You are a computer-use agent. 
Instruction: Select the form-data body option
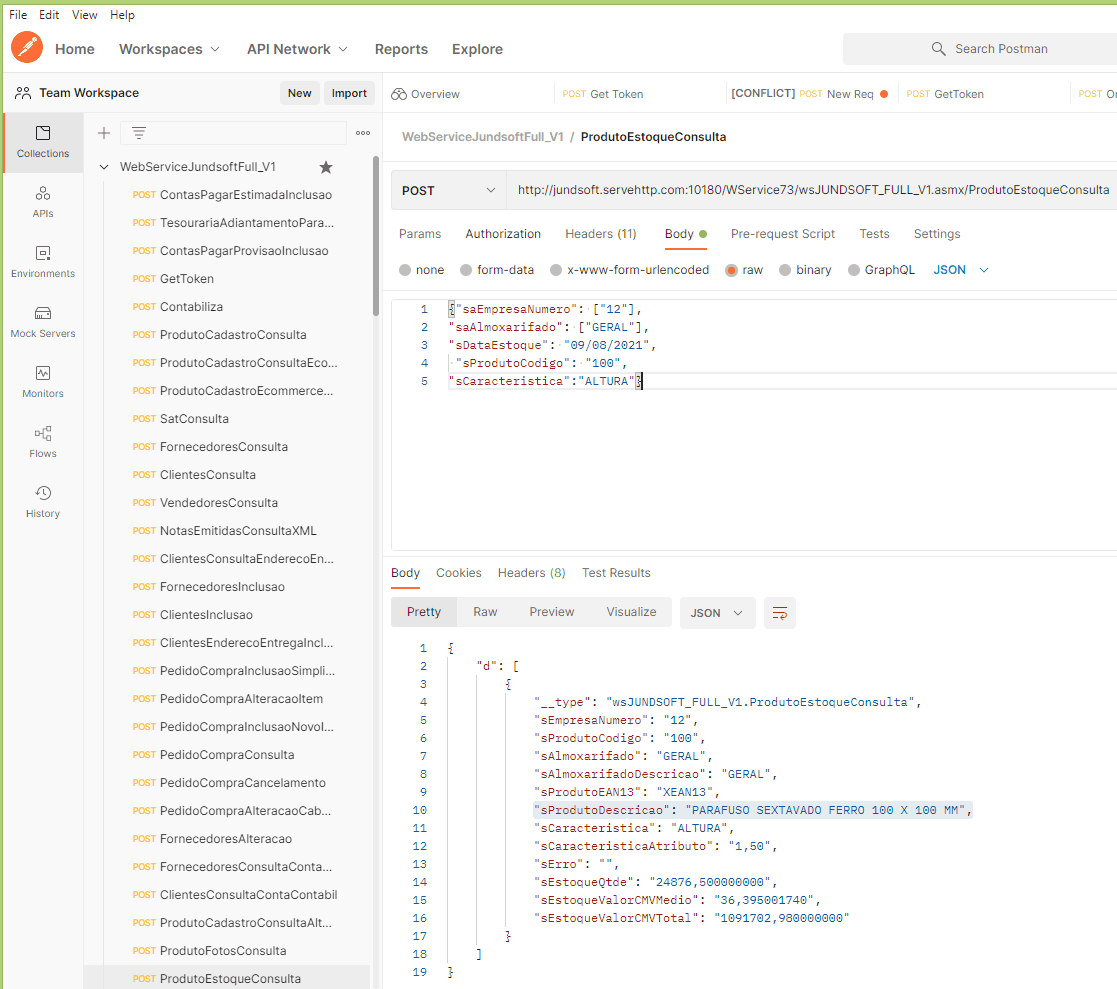click(x=466, y=270)
